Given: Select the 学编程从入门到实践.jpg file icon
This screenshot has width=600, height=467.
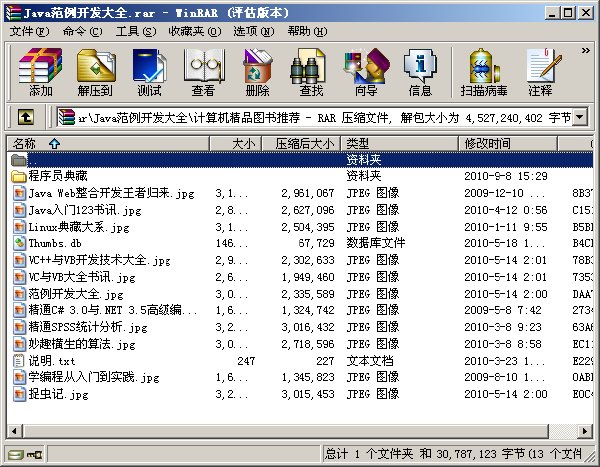Looking at the screenshot, I should [19, 377].
